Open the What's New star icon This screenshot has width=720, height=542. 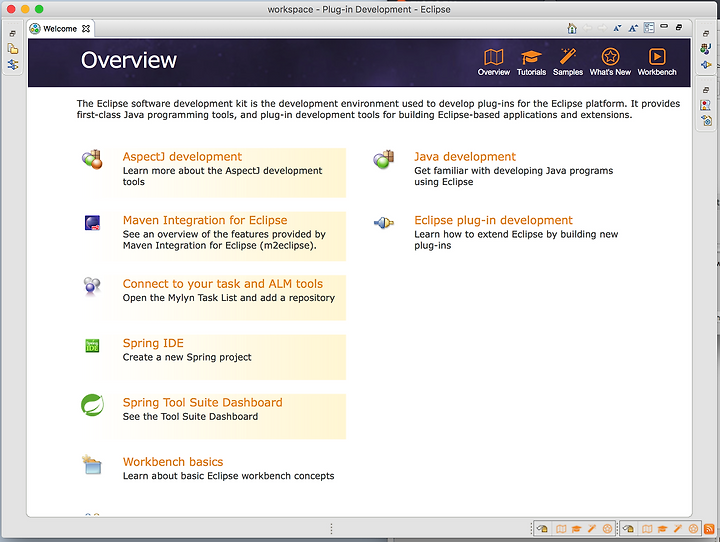[x=610, y=57]
